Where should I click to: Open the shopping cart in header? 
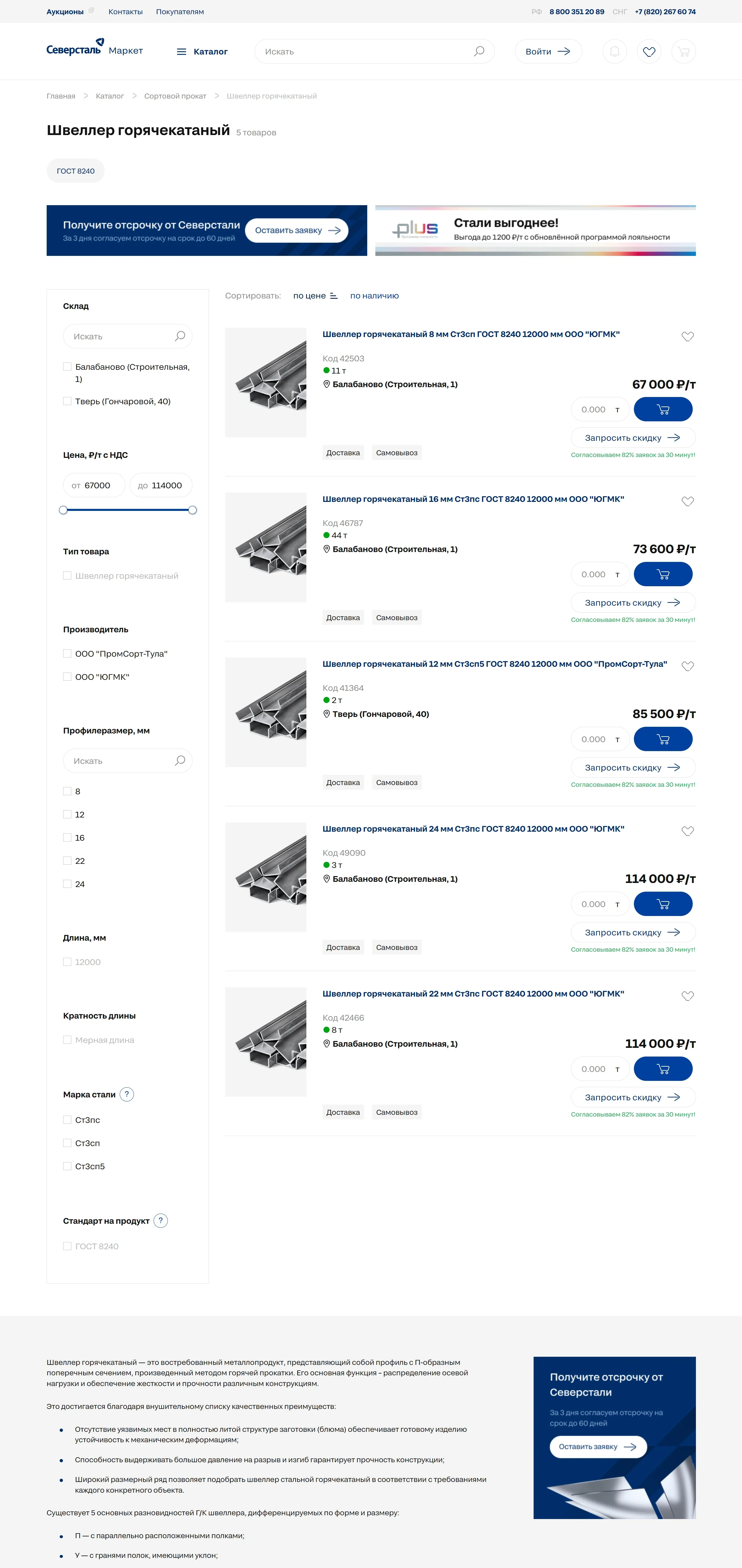[683, 52]
